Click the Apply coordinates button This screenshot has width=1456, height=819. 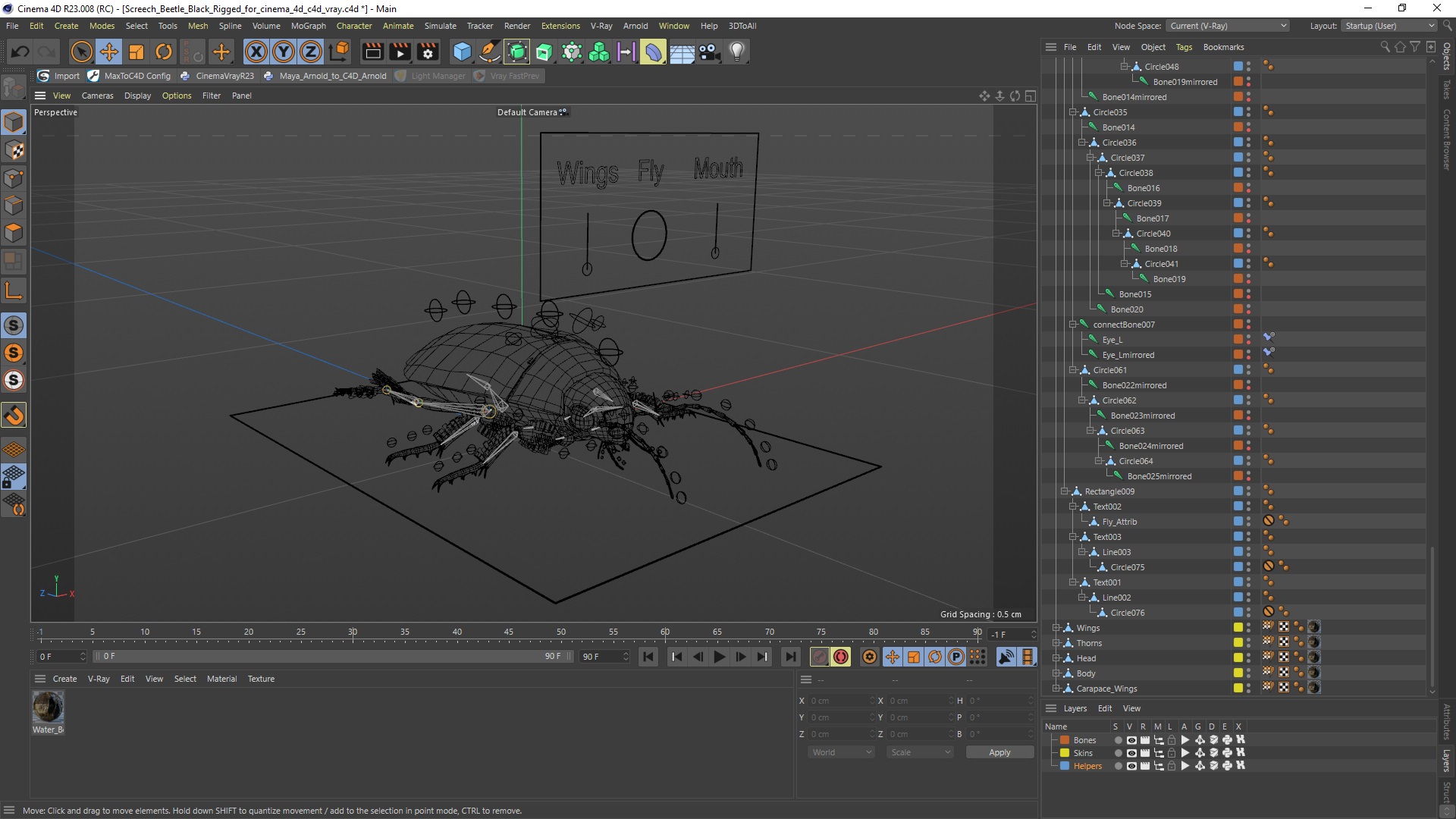point(999,752)
